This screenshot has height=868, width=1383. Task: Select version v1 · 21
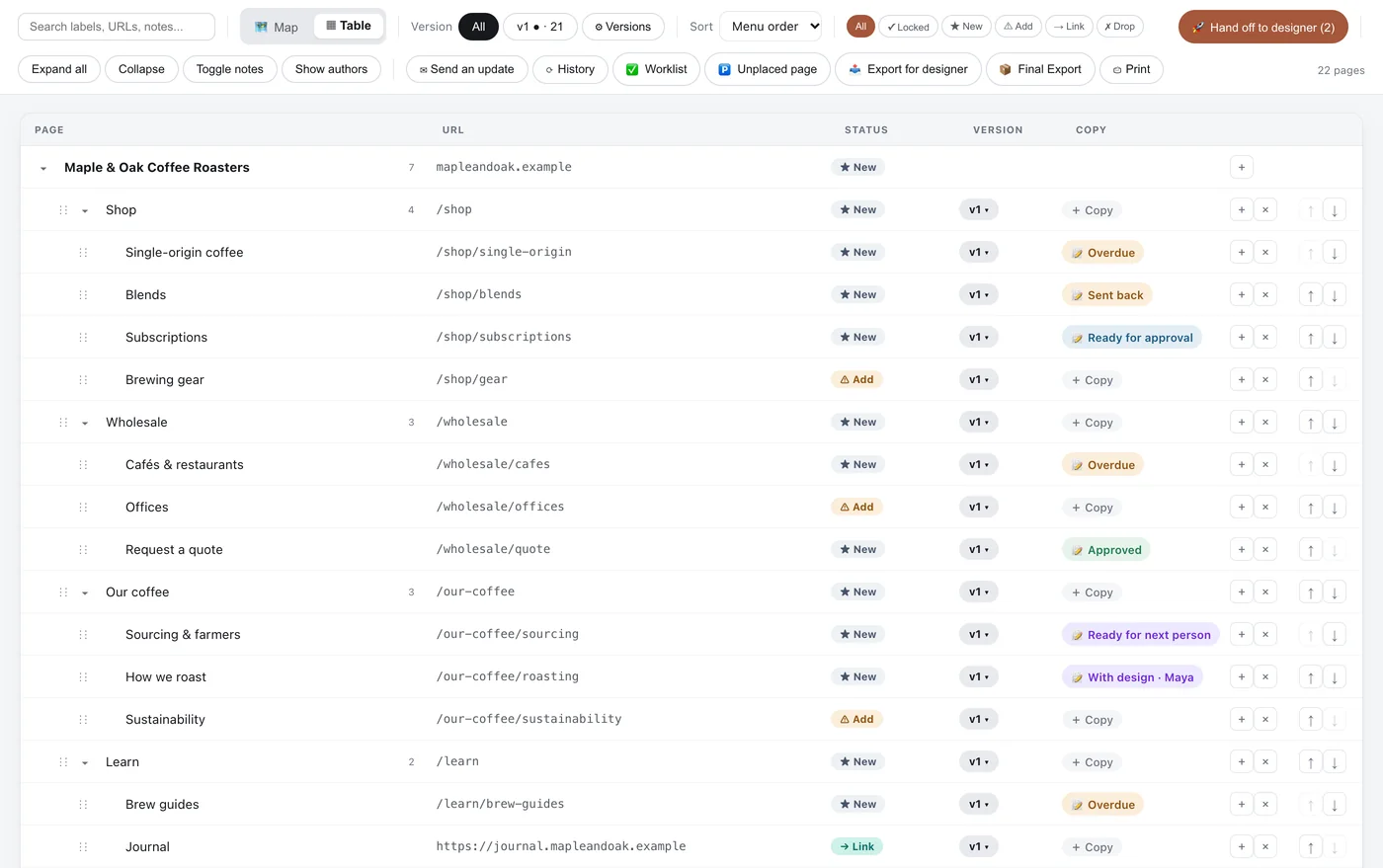click(540, 27)
